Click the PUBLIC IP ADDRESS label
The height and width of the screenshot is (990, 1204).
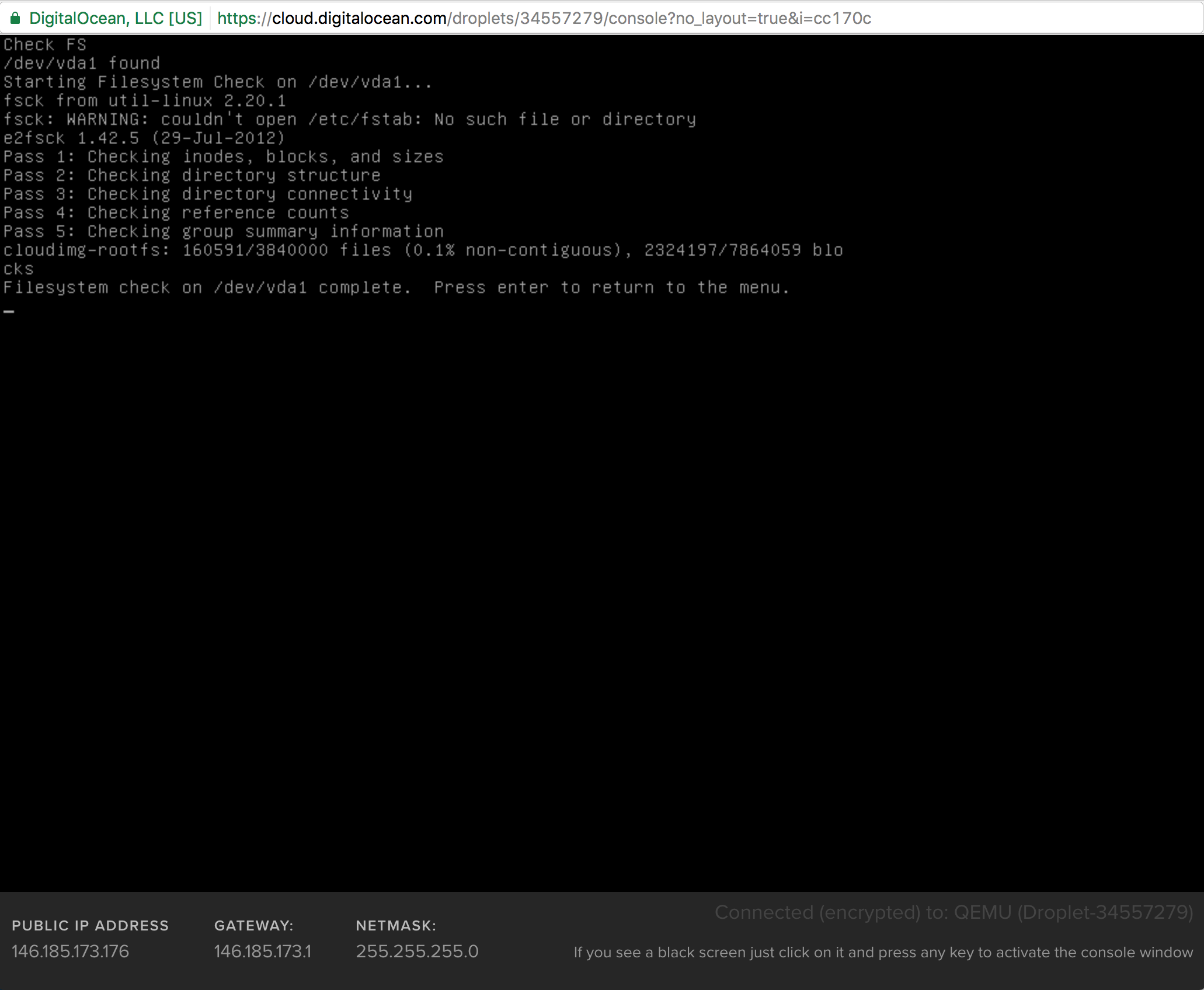click(x=90, y=926)
